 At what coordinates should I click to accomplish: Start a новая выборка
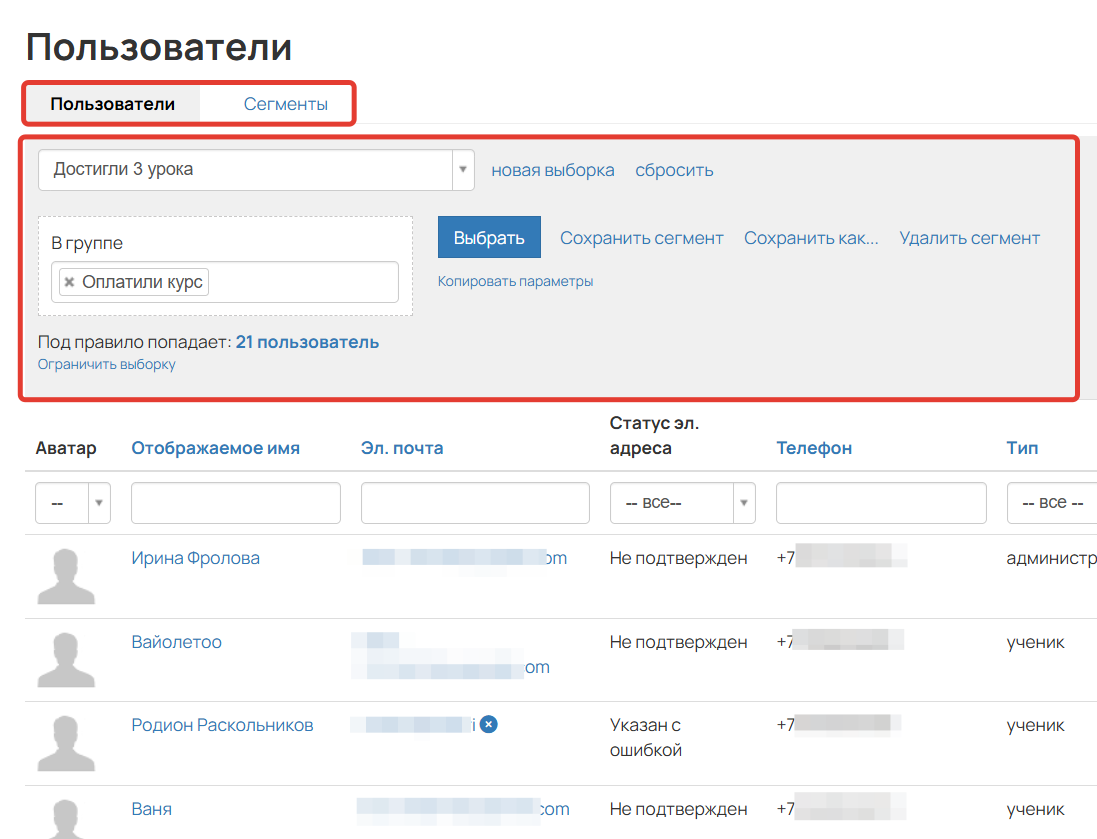click(551, 169)
